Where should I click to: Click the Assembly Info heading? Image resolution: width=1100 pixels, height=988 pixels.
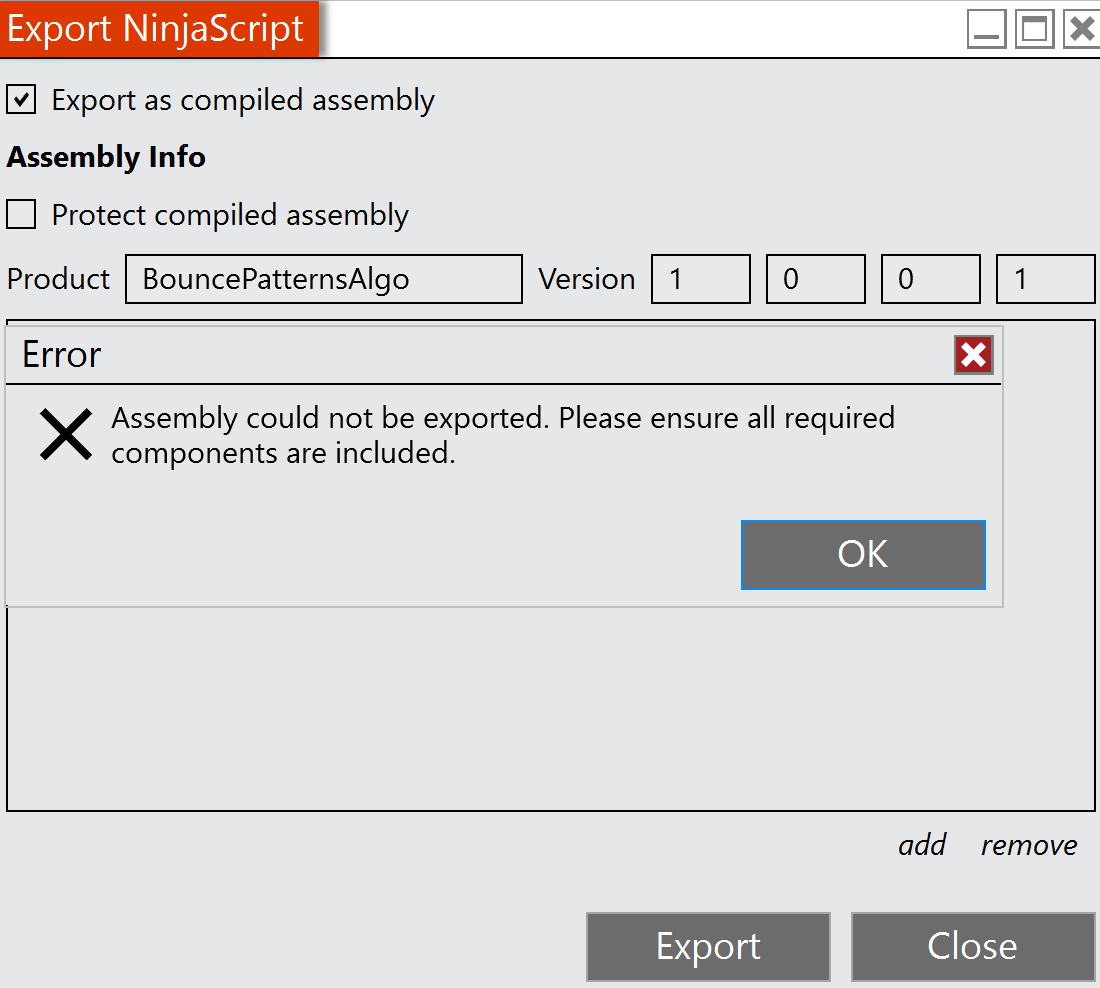click(106, 156)
